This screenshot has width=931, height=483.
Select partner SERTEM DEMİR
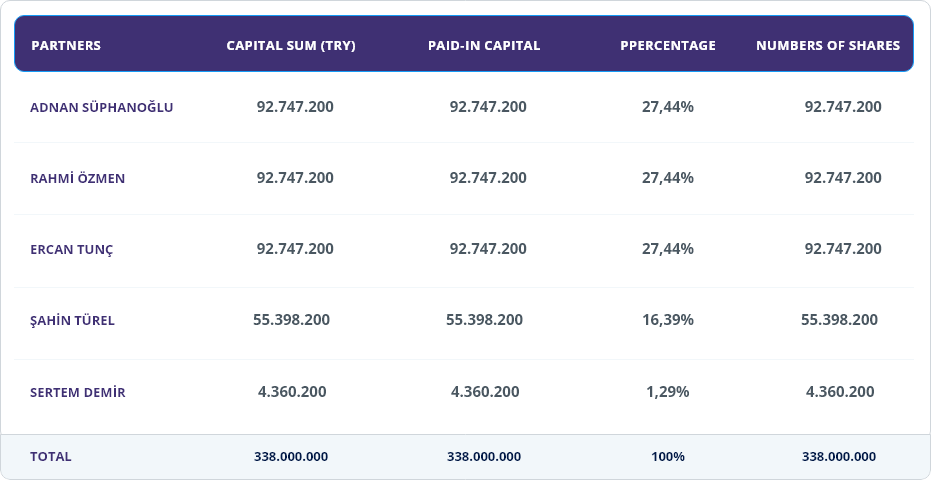[78, 393]
